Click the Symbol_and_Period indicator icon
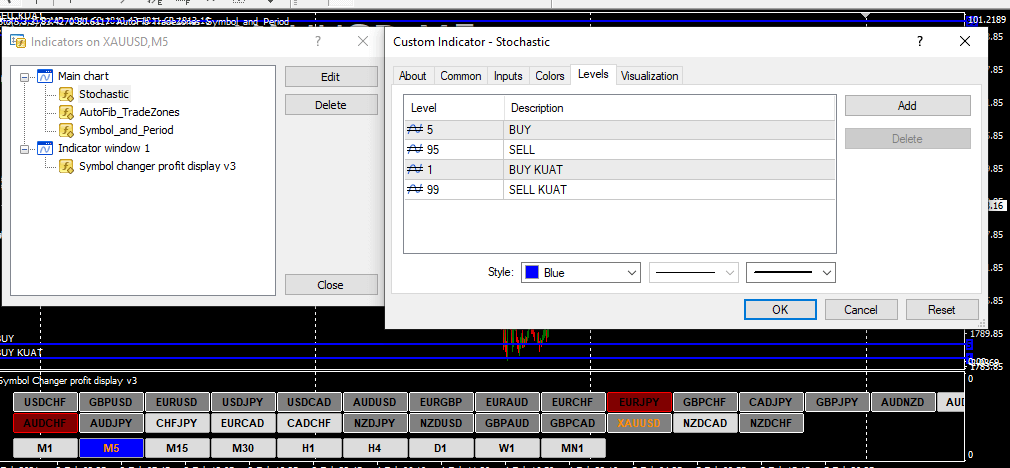 coord(66,130)
